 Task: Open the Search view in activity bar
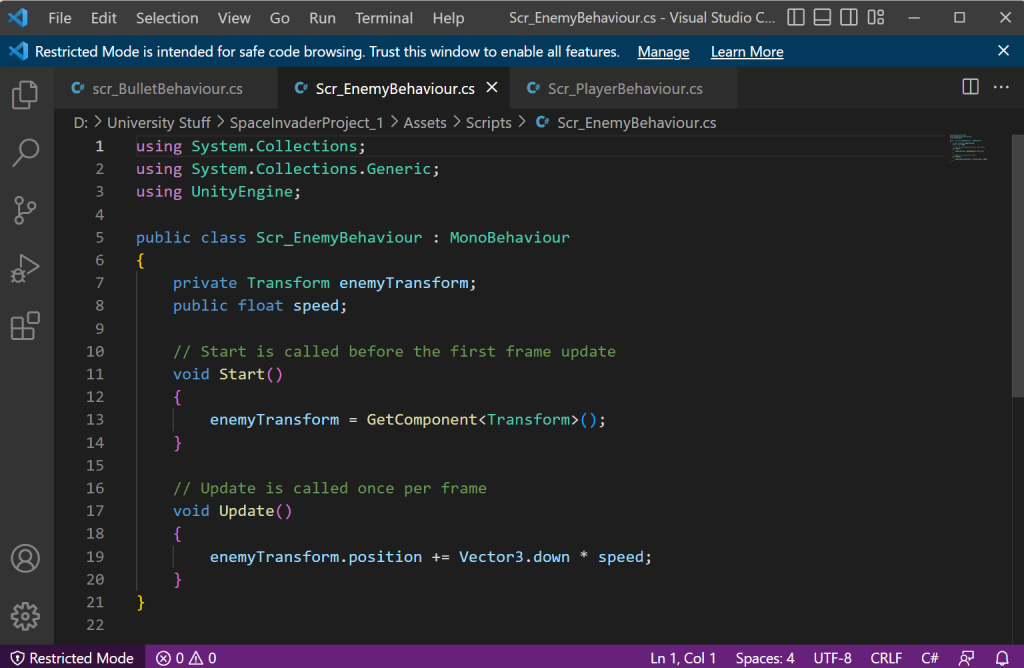click(25, 153)
